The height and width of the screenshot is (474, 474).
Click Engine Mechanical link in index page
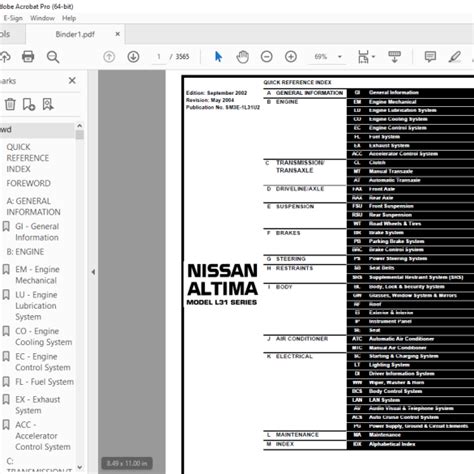[393, 102]
